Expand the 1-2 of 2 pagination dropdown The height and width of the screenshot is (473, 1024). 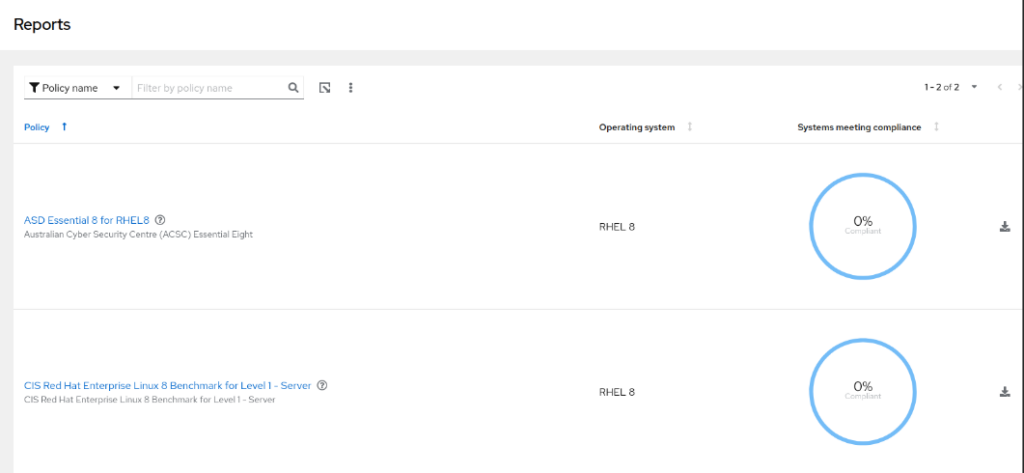coord(974,88)
